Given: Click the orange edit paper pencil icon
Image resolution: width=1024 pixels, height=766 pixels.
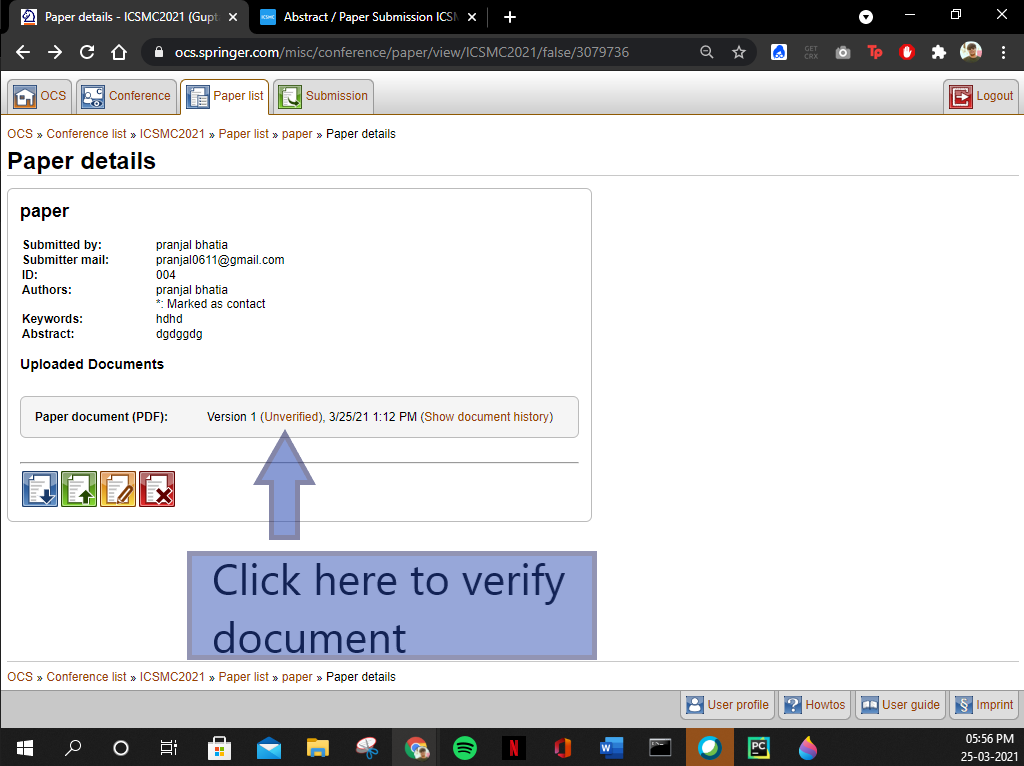Looking at the screenshot, I should coord(118,489).
